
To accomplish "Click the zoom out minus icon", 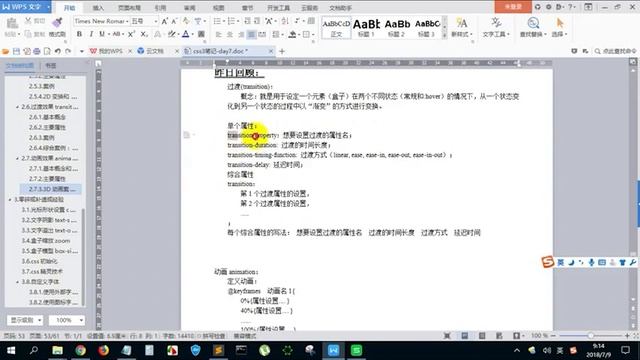I will pyautogui.click(x=553, y=336).
